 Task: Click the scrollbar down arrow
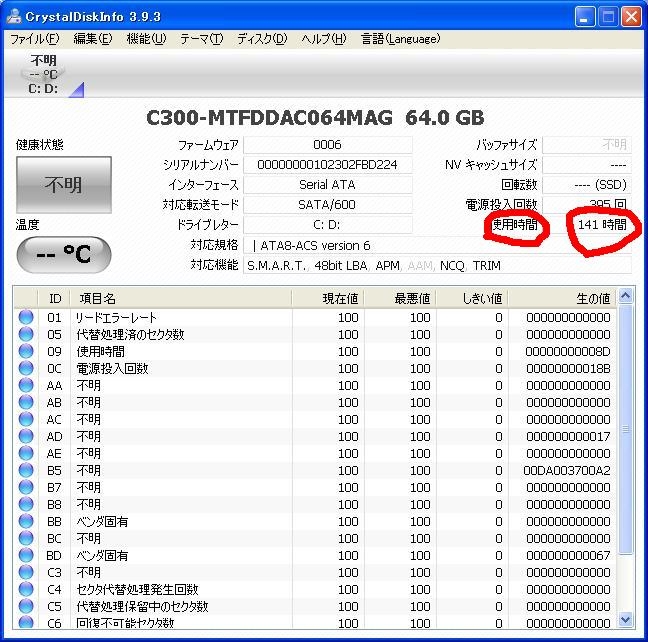pos(626,620)
